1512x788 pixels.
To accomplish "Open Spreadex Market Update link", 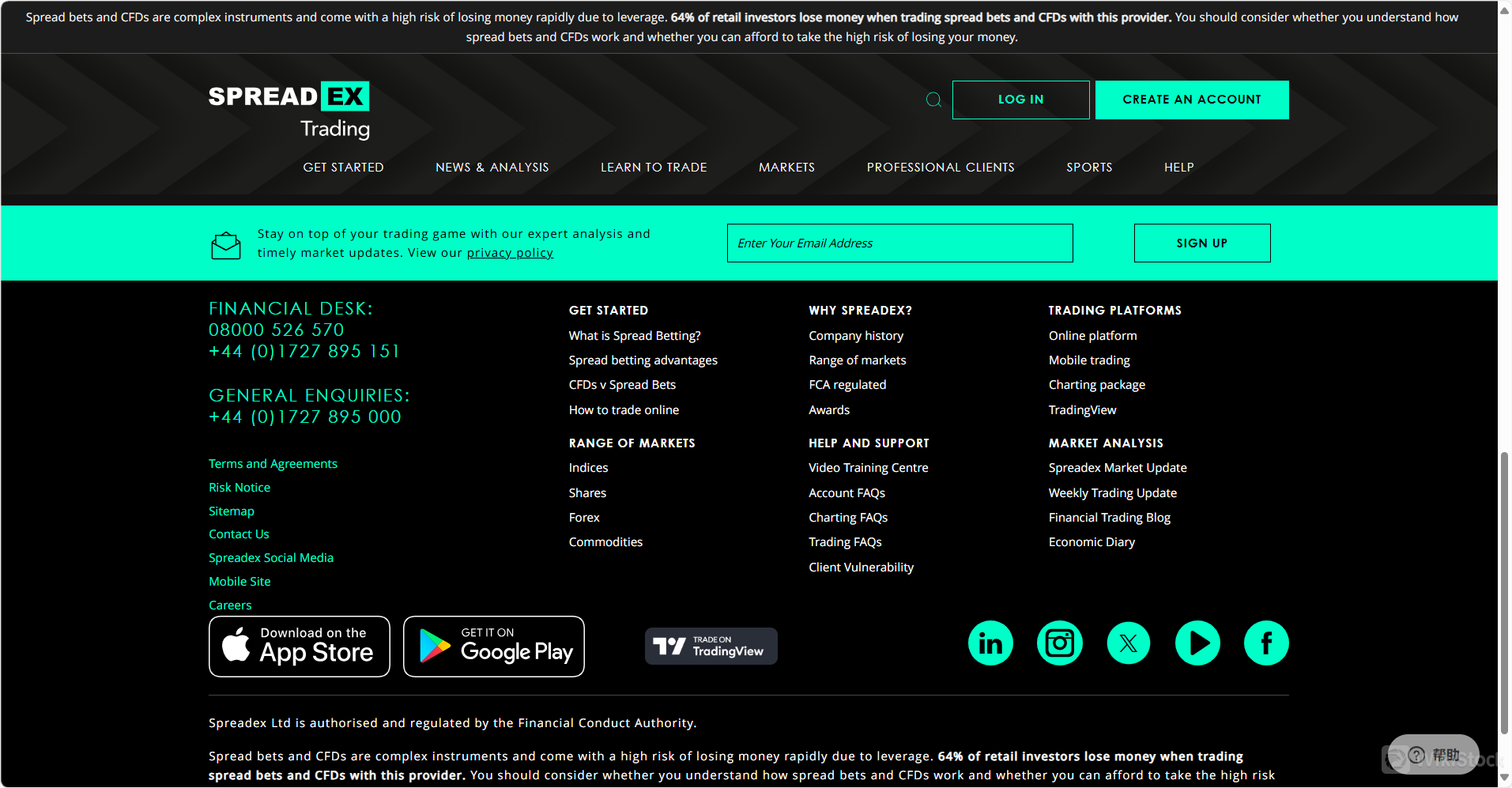I will (x=1118, y=468).
